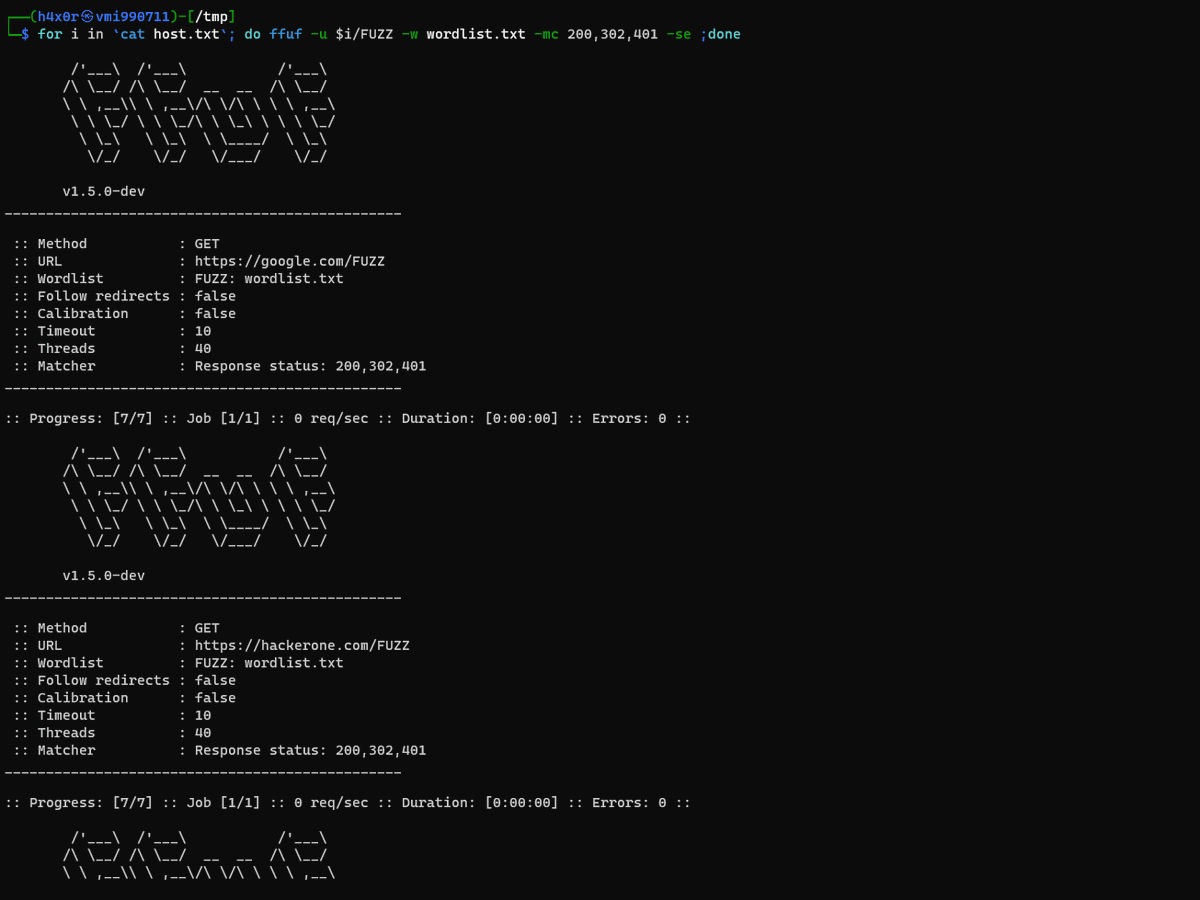The height and width of the screenshot is (900, 1200).
Task: Click 'Response status: 200,302,401' in google.com block
Action: point(310,366)
